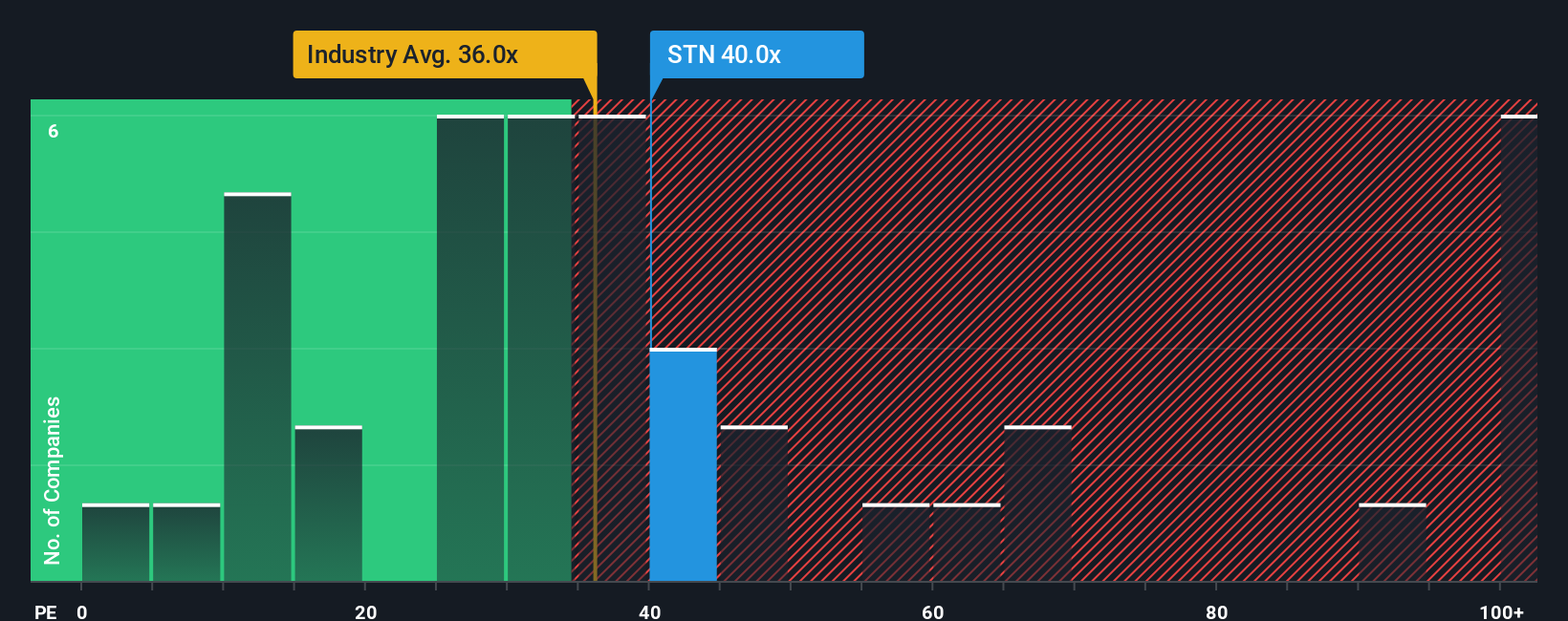Select the tall bar for PE 10 to 15
1568x621 pixels.
(x=257, y=387)
